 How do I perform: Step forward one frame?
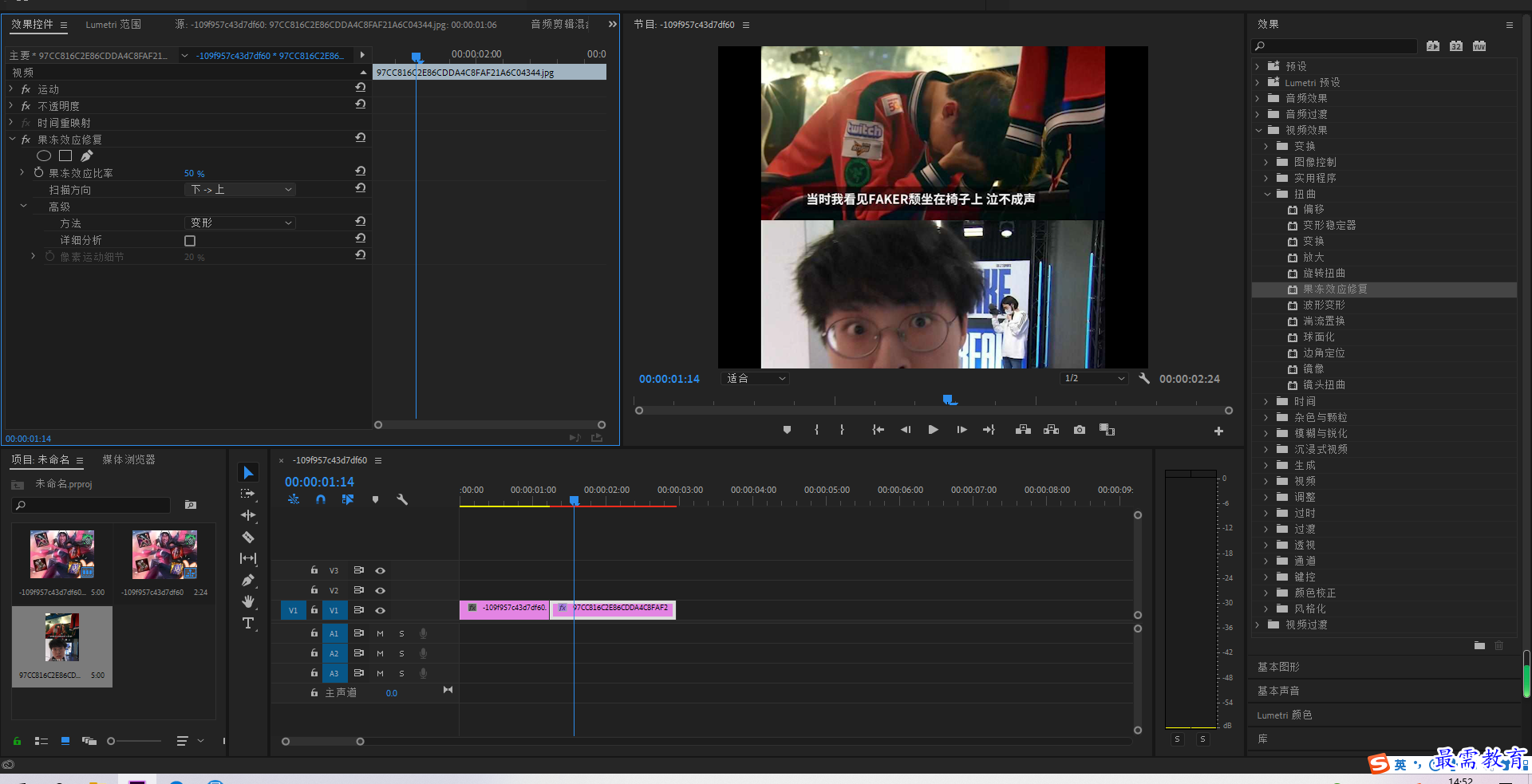click(x=961, y=430)
